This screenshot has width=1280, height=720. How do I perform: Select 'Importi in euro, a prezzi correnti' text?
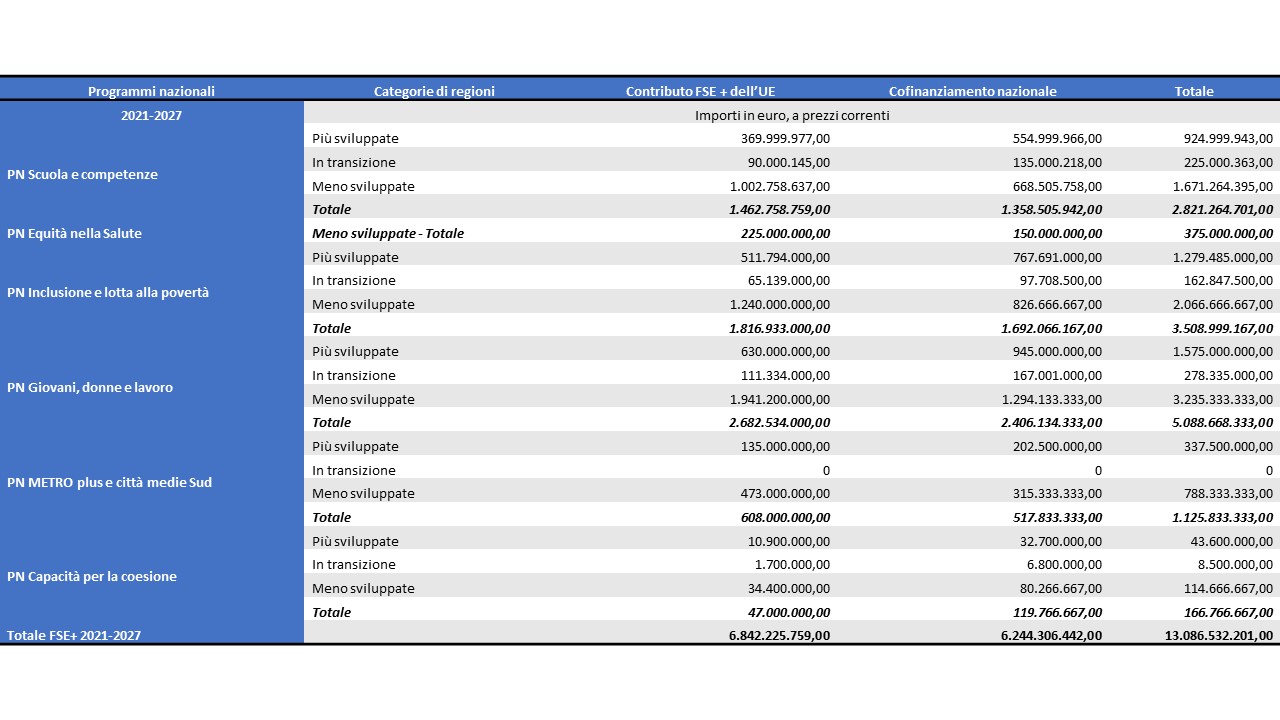click(792, 115)
